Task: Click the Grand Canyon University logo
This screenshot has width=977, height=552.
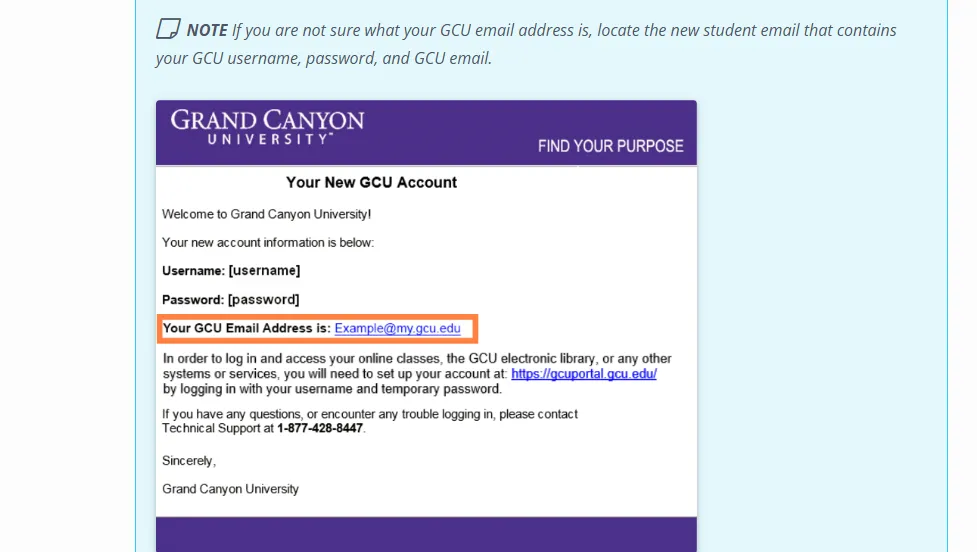Action: (x=267, y=127)
